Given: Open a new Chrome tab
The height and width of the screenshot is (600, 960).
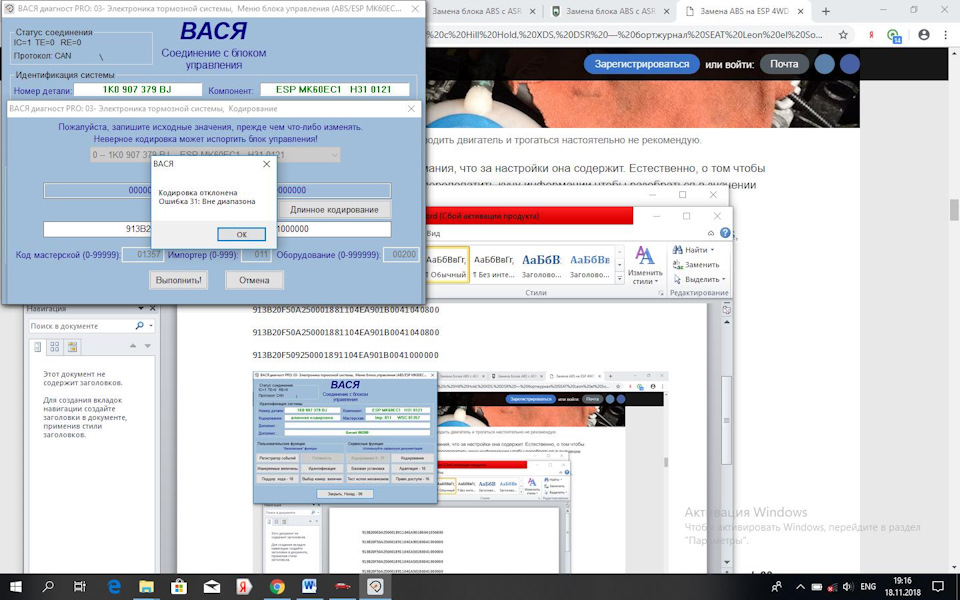Looking at the screenshot, I should 827,12.
